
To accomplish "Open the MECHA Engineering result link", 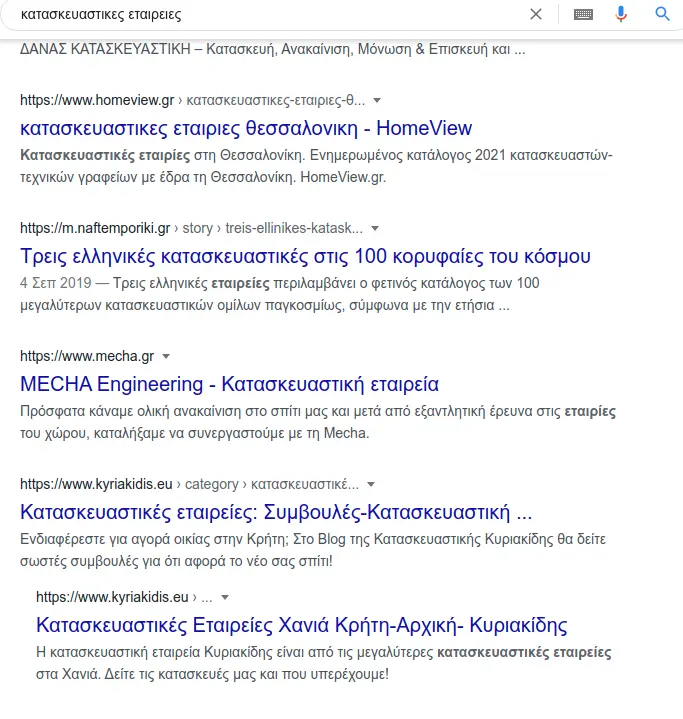I will [x=229, y=384].
